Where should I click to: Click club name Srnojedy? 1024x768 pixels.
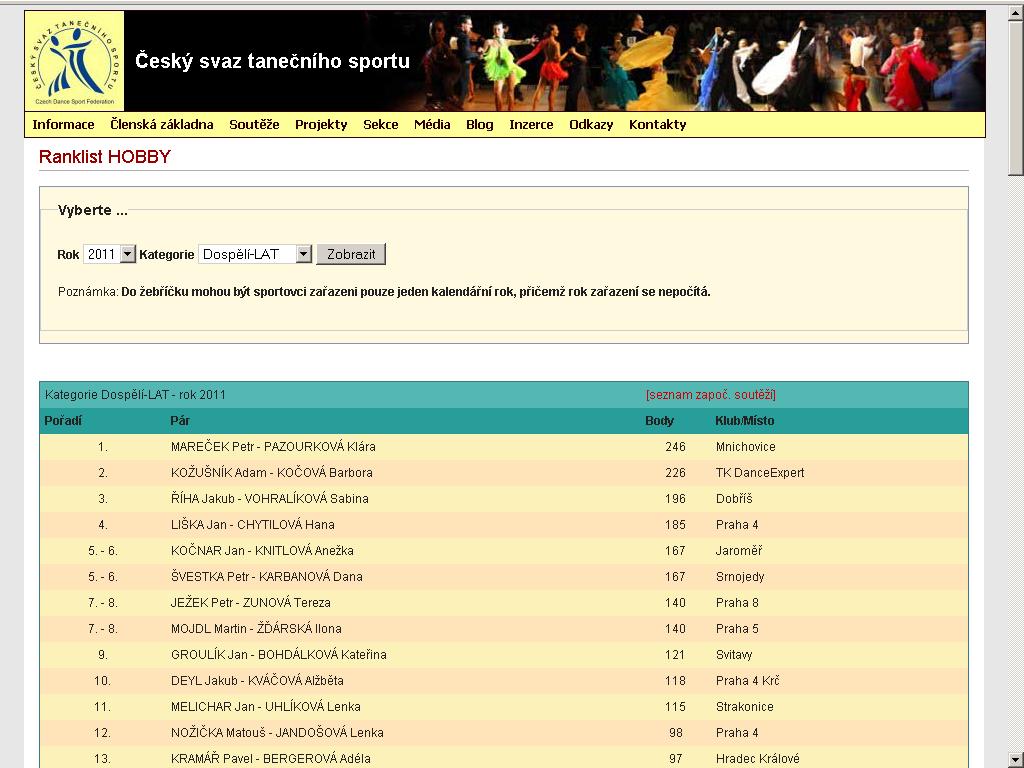point(740,577)
